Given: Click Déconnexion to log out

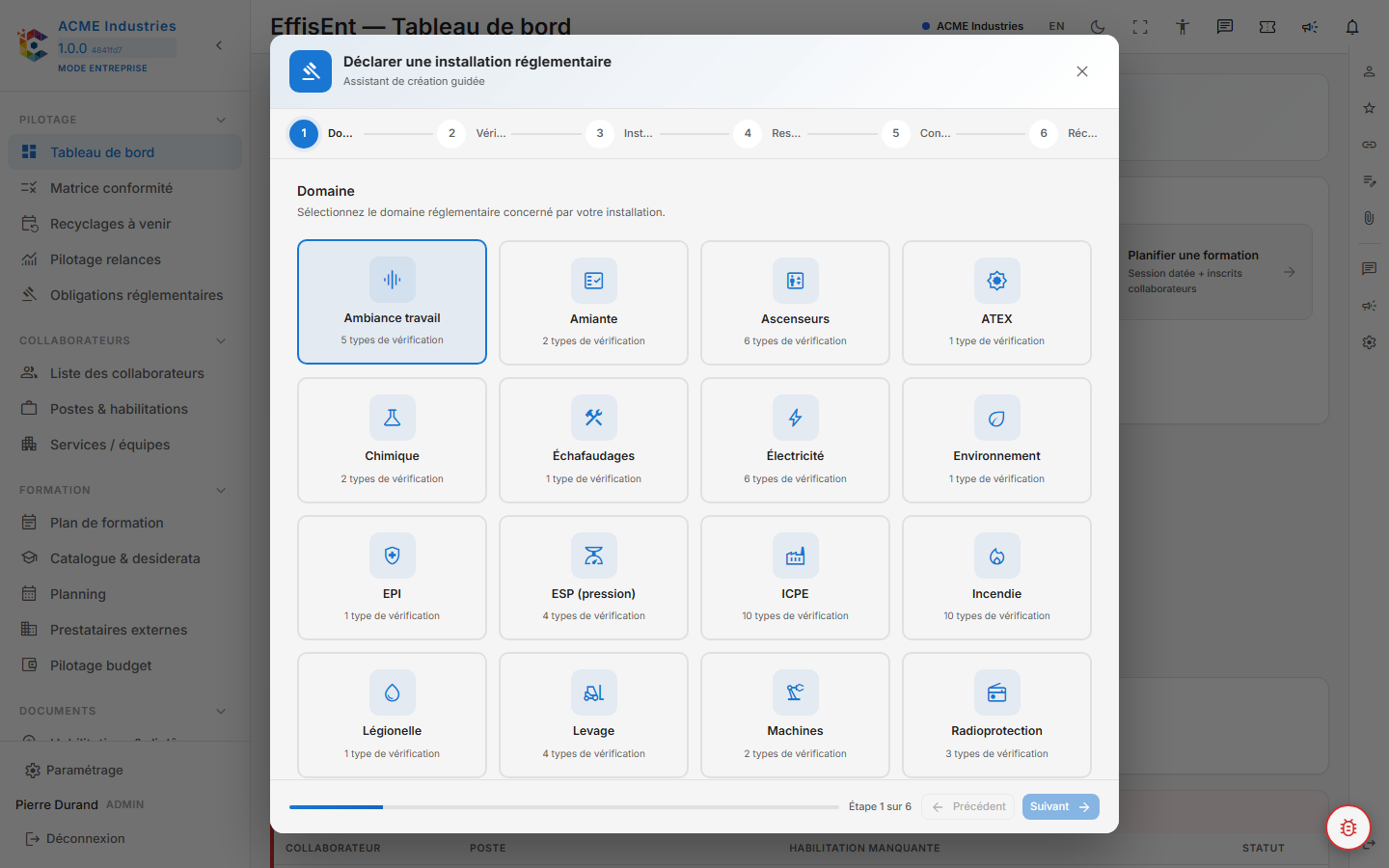Looking at the screenshot, I should [x=75, y=838].
